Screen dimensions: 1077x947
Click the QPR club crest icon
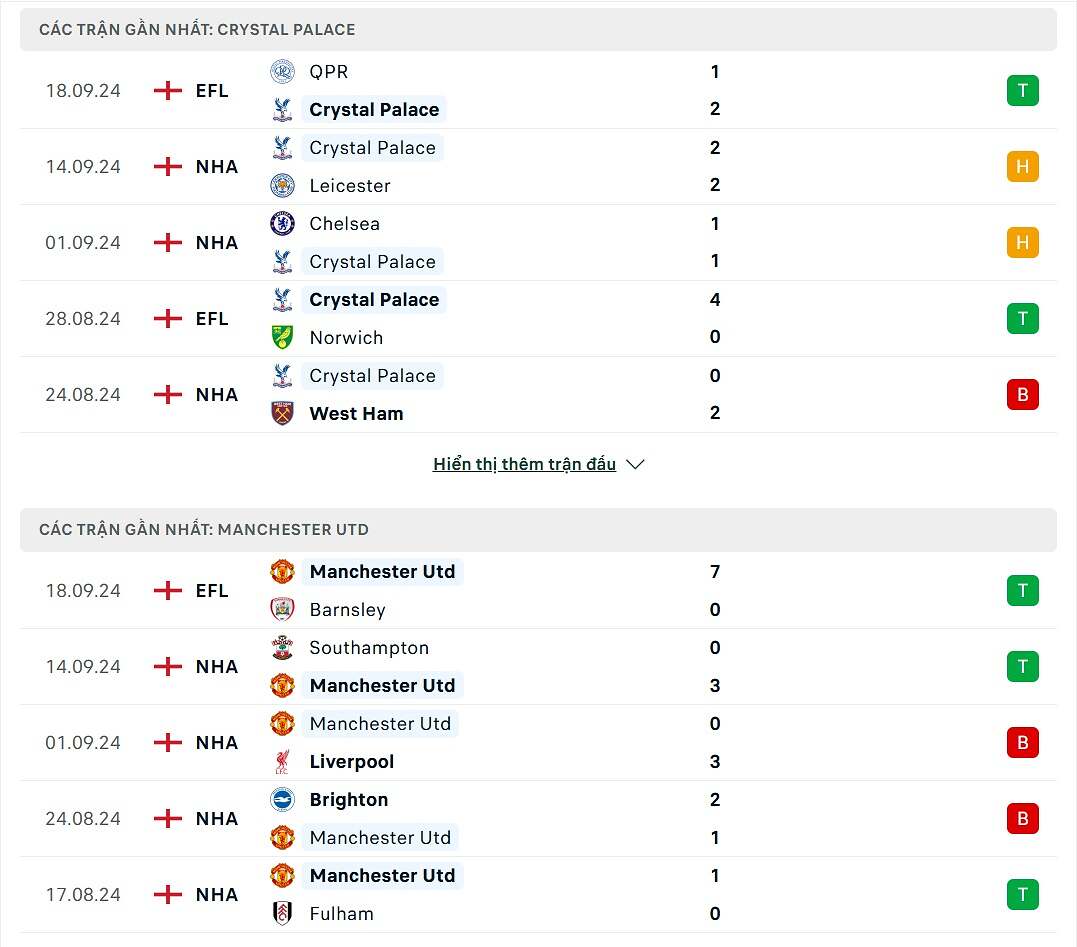[282, 72]
